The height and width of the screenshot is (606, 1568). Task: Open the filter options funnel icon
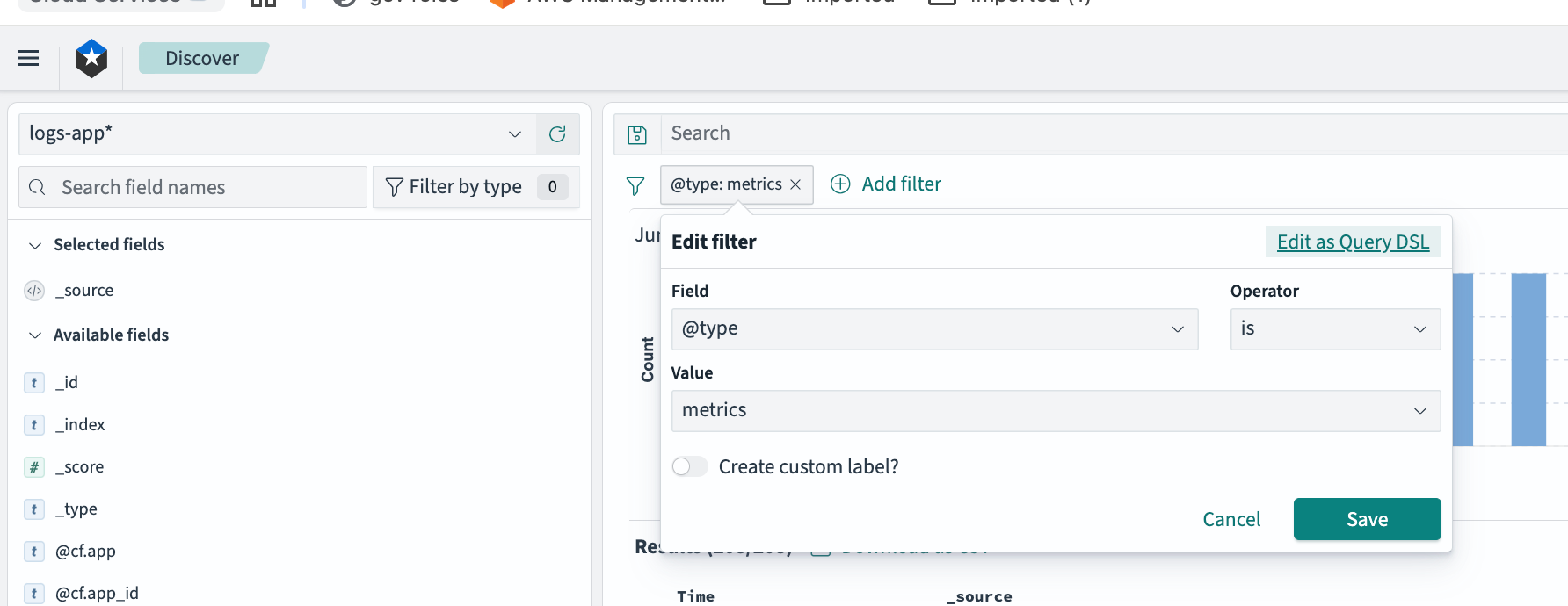[635, 185]
